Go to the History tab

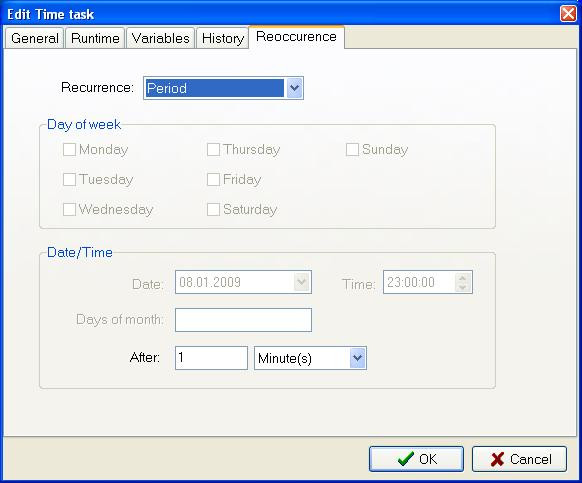tap(223, 38)
